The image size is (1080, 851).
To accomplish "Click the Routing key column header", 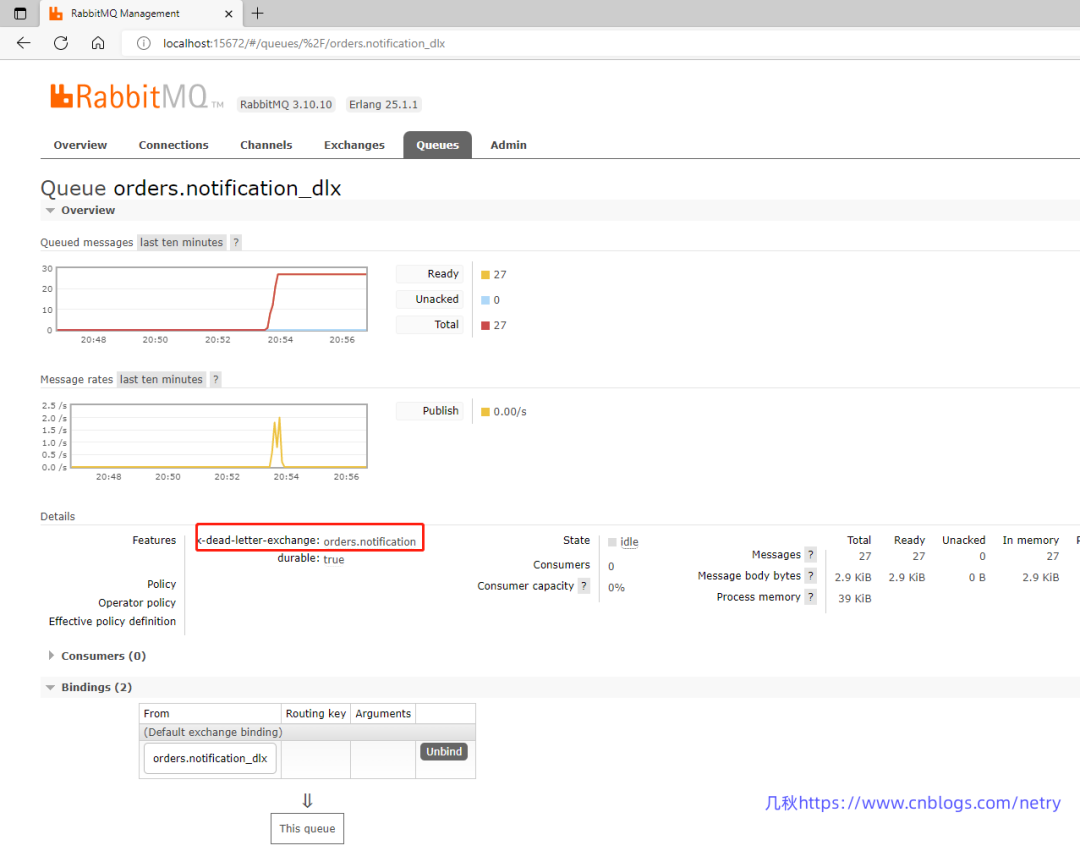I will tap(315, 713).
